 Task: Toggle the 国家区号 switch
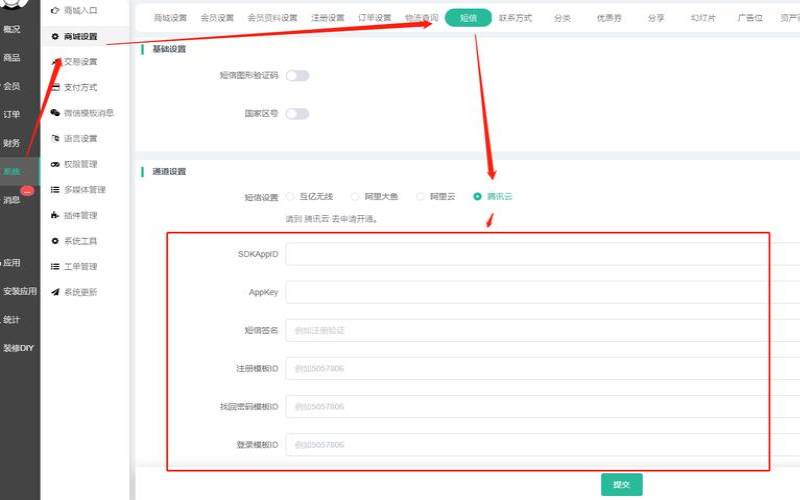pos(297,114)
